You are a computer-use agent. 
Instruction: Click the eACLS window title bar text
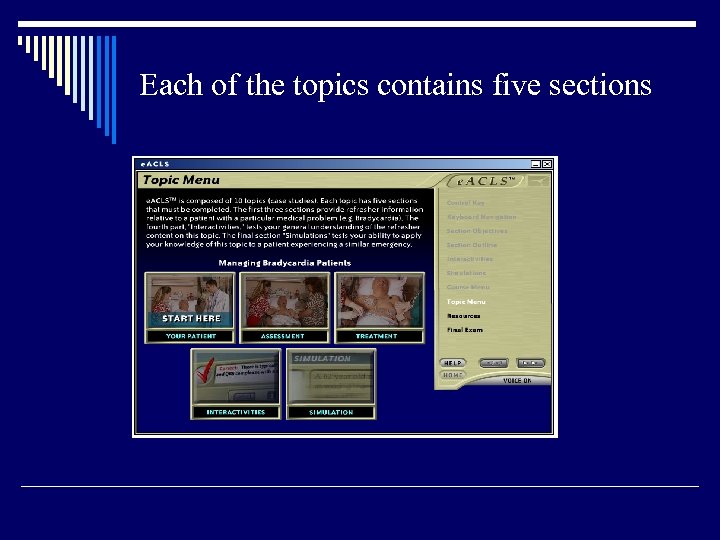(x=155, y=164)
